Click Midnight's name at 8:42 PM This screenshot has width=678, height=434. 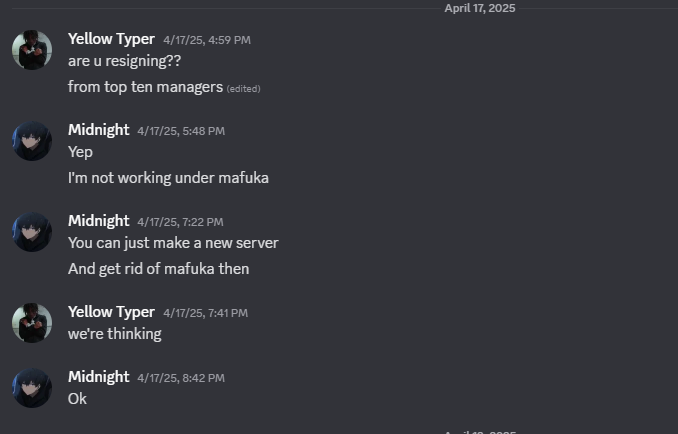coord(99,377)
